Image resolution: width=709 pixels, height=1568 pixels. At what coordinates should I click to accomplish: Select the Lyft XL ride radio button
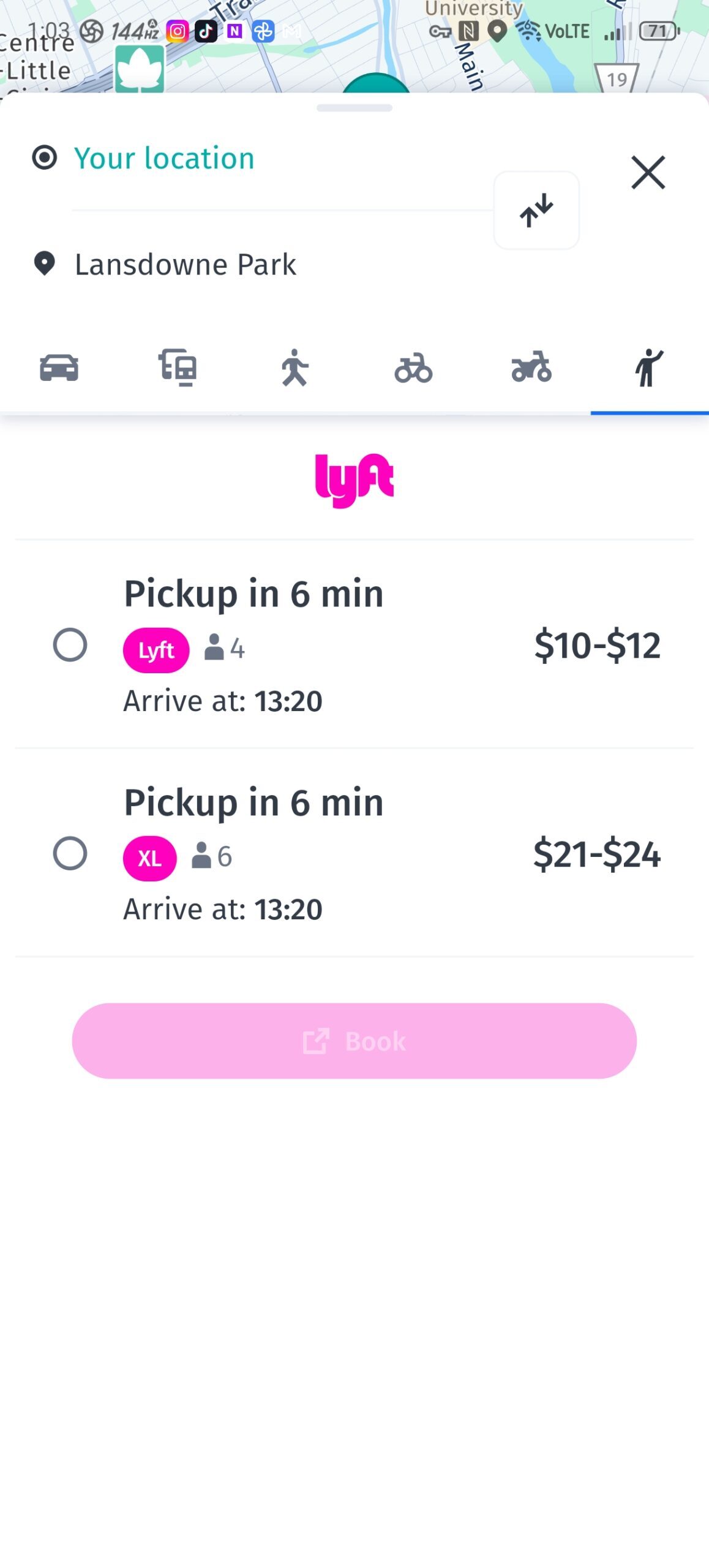tap(70, 853)
